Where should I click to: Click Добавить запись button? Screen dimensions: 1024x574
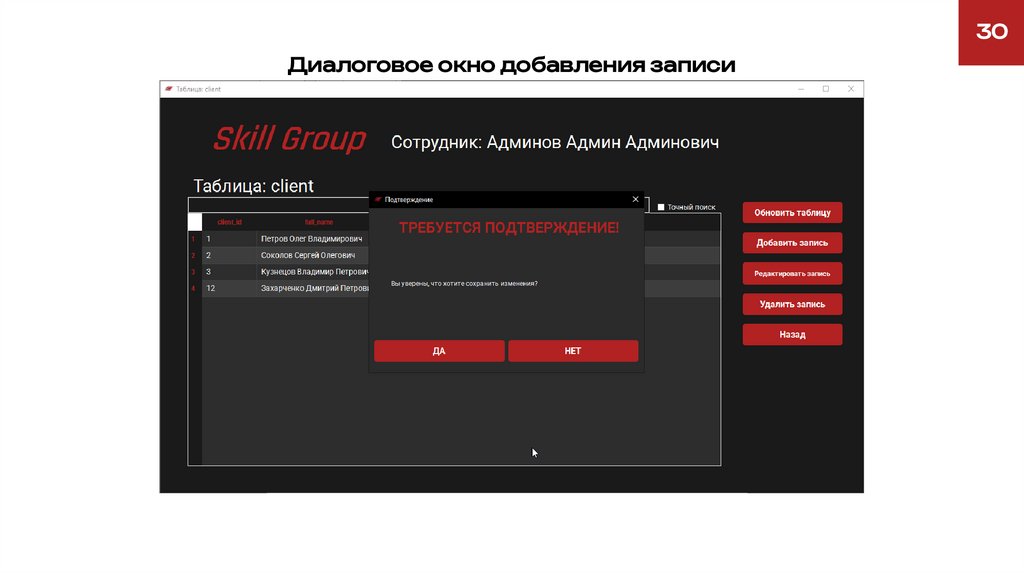coord(792,243)
